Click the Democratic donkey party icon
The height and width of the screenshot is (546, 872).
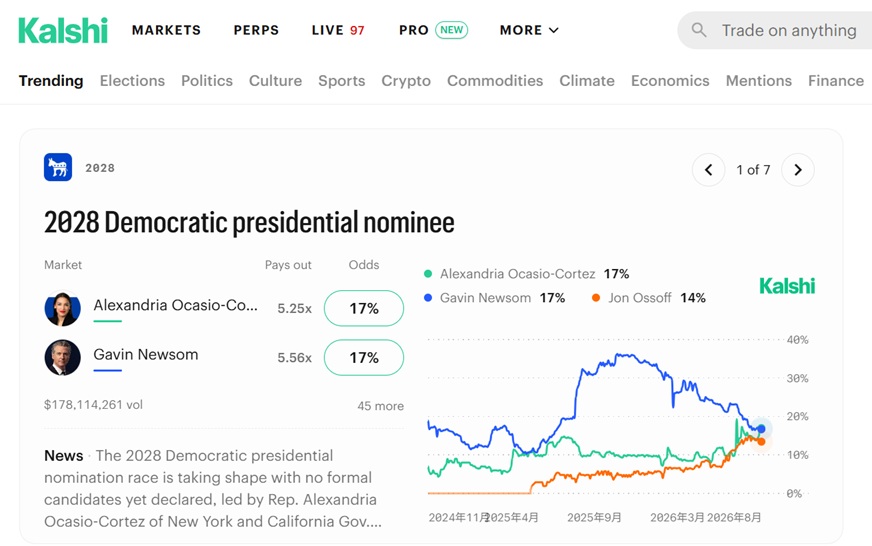pos(58,167)
